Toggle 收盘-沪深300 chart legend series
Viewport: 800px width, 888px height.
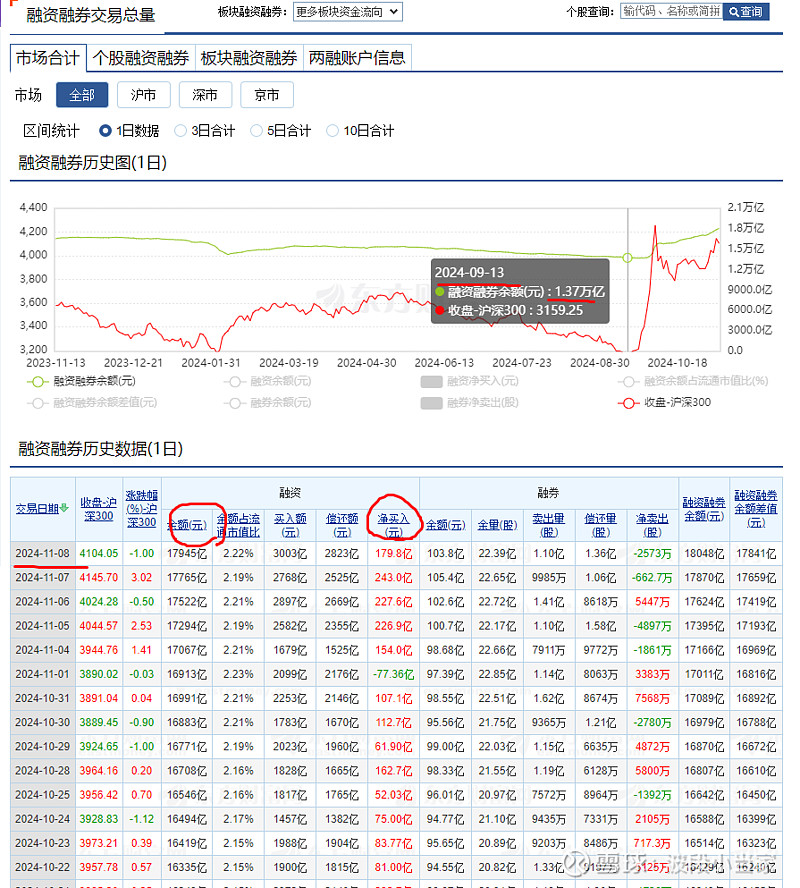pos(664,403)
